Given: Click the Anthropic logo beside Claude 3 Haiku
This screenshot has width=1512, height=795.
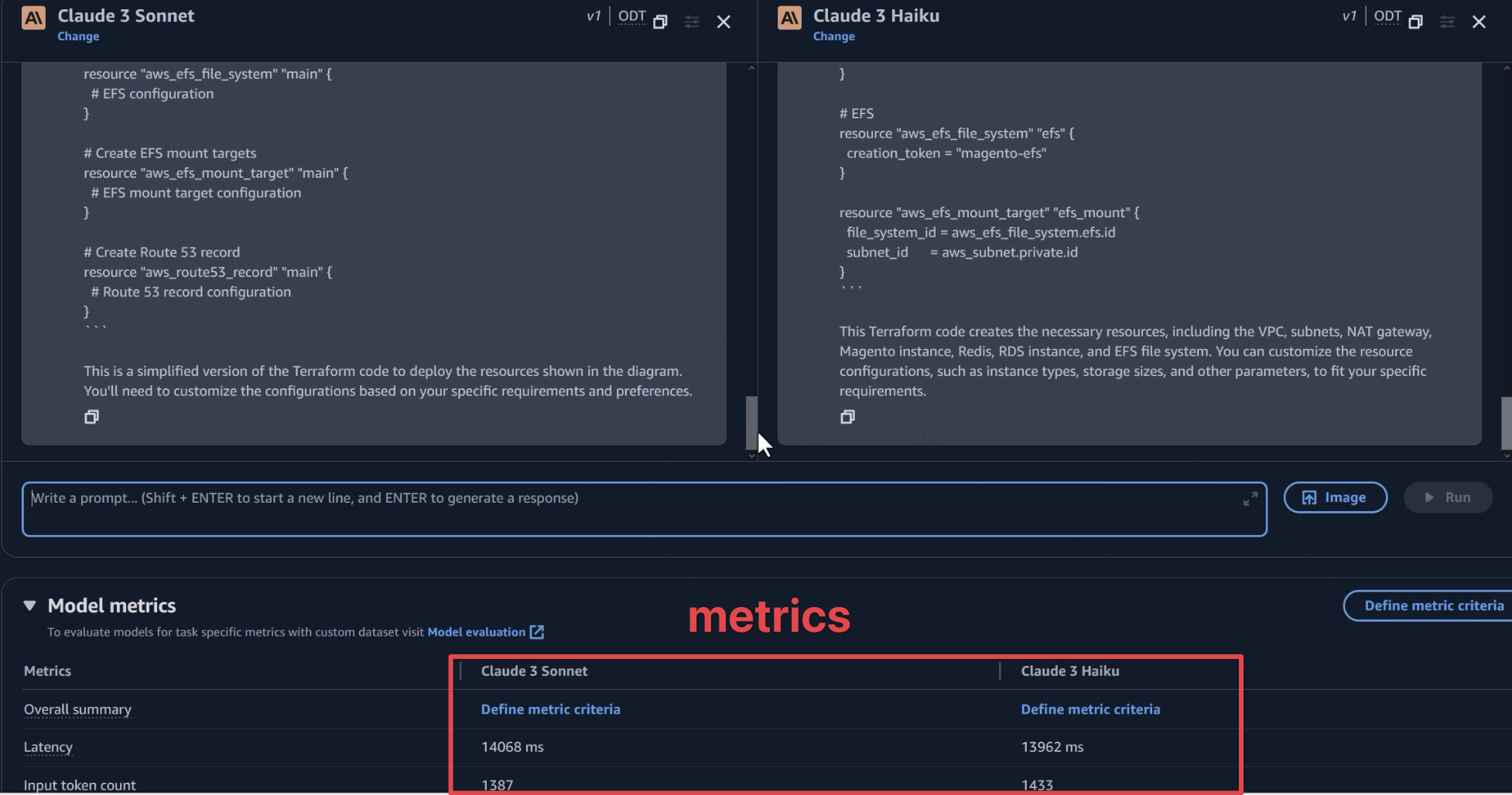Looking at the screenshot, I should click(x=789, y=17).
